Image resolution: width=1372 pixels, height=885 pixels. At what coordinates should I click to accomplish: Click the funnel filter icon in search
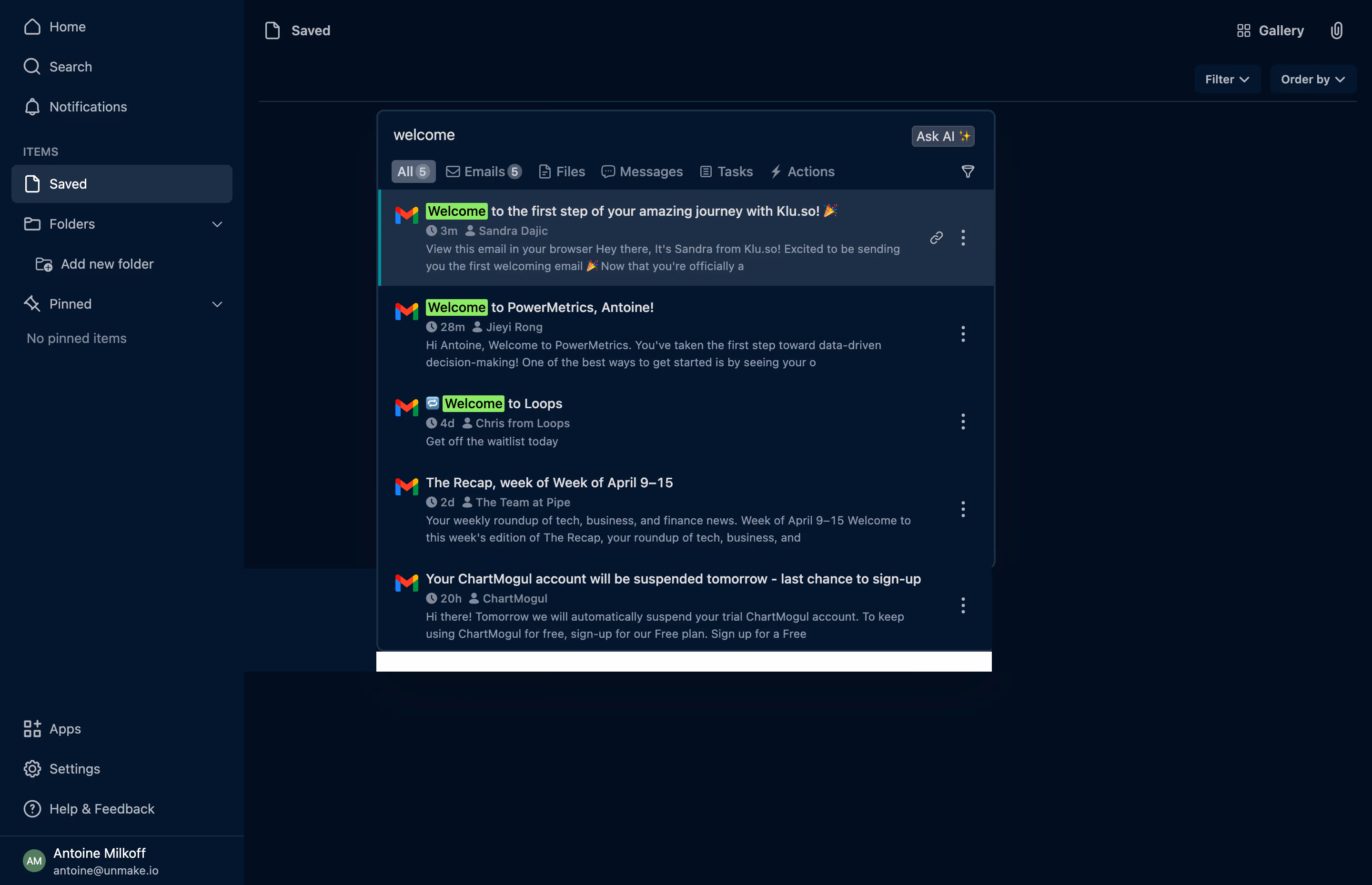(968, 171)
